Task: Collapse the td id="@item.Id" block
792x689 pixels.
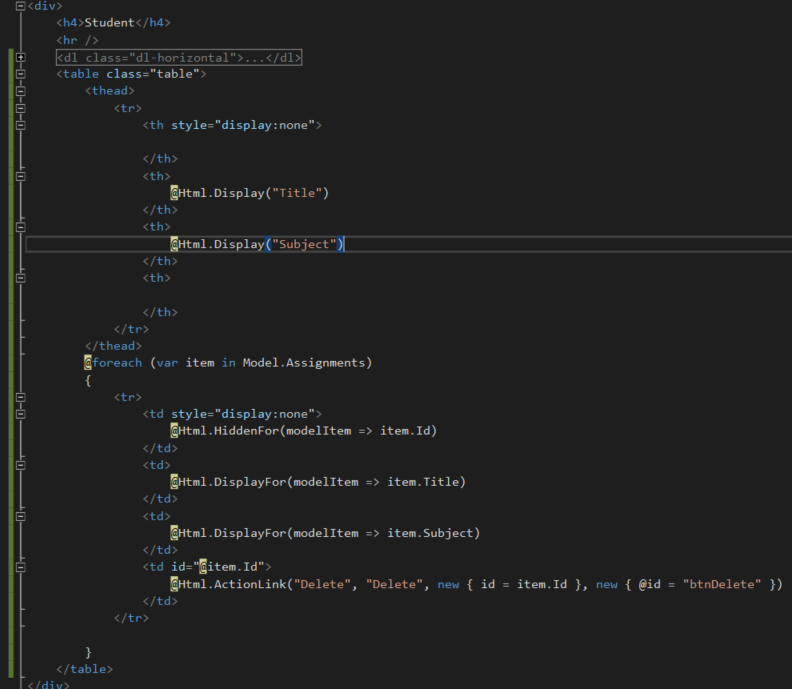Action: tap(20, 567)
